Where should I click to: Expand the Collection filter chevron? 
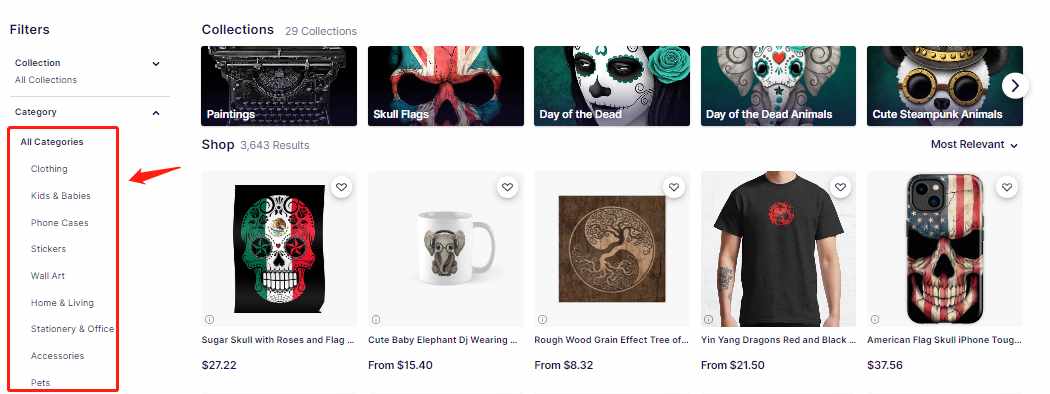(156, 64)
